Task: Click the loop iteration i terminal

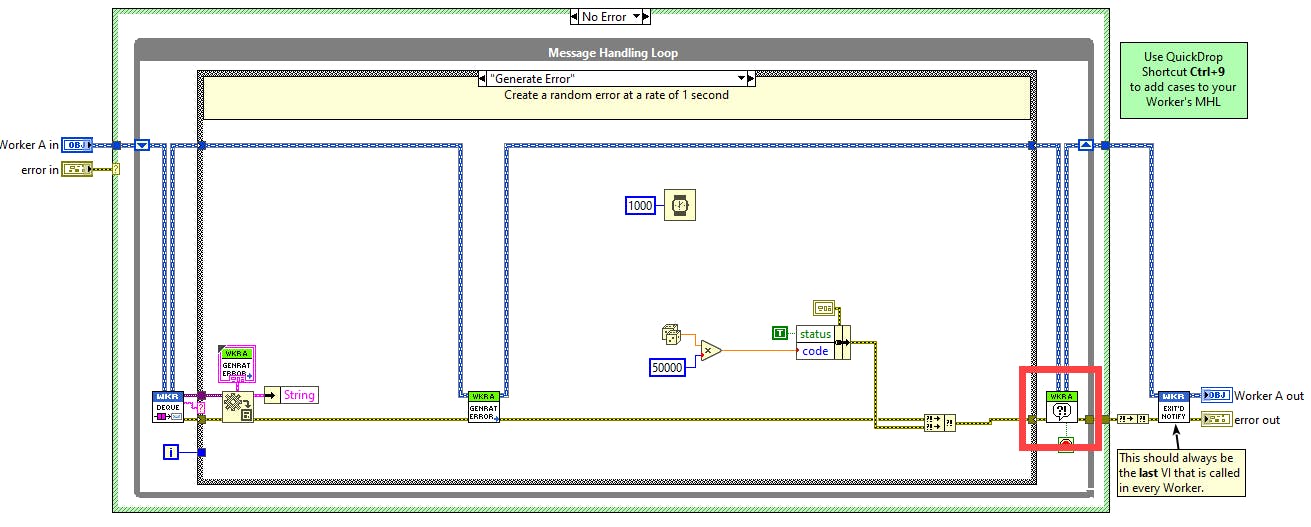Action: pos(171,453)
